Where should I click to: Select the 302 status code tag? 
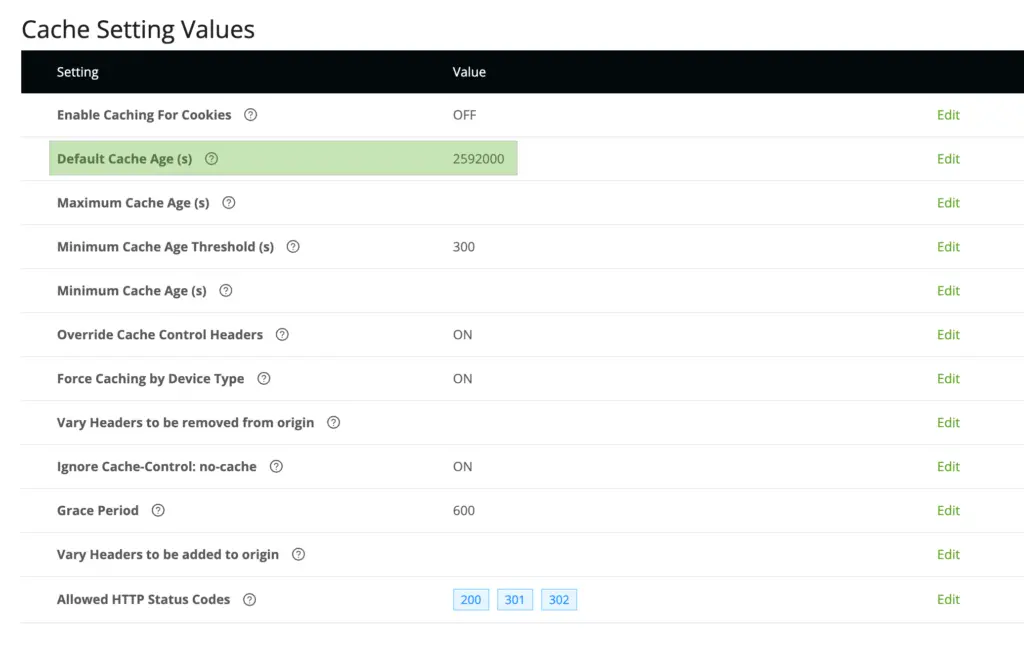pyautogui.click(x=559, y=599)
